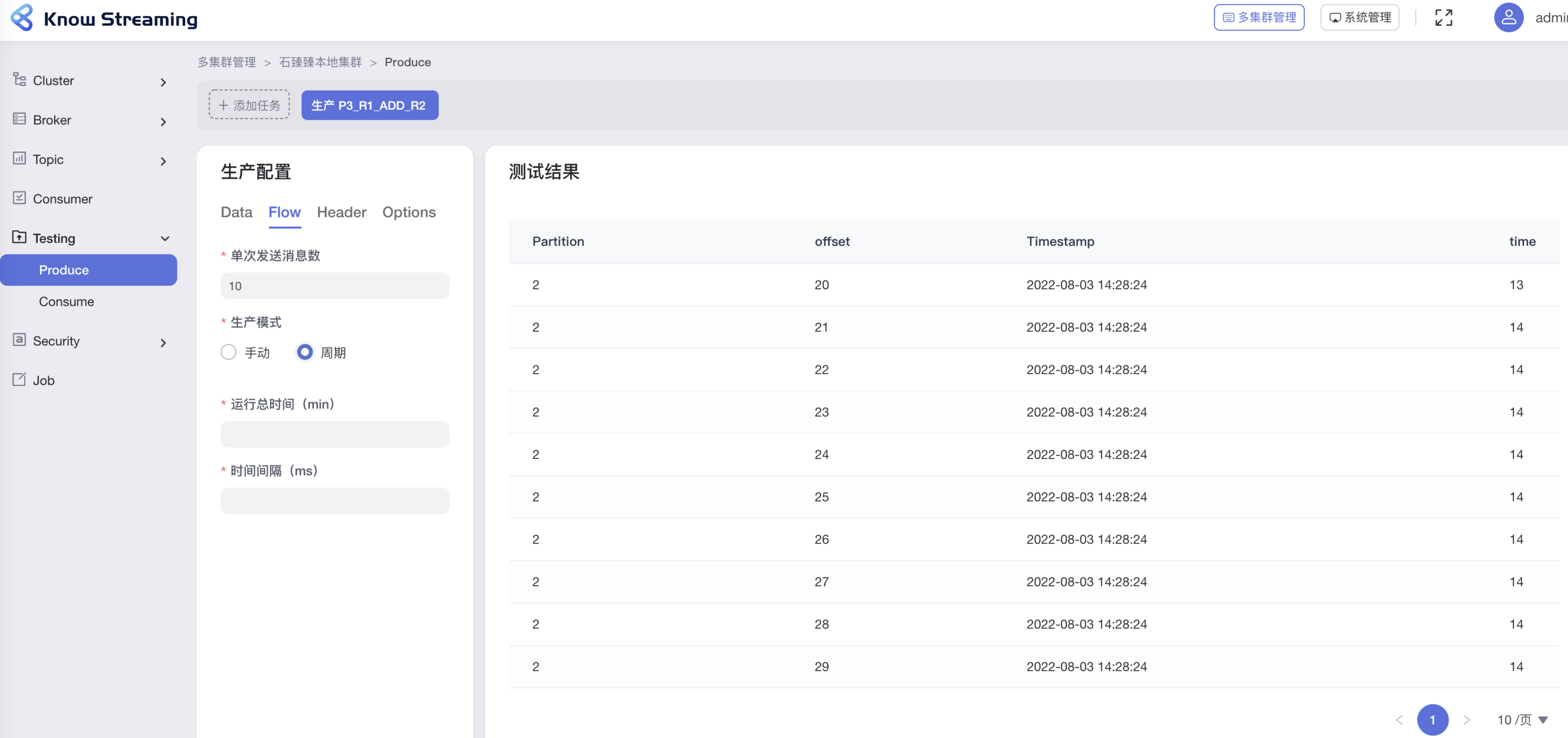Click the Security sidebar icon
This screenshot has width=1568, height=738.
pyautogui.click(x=19, y=340)
